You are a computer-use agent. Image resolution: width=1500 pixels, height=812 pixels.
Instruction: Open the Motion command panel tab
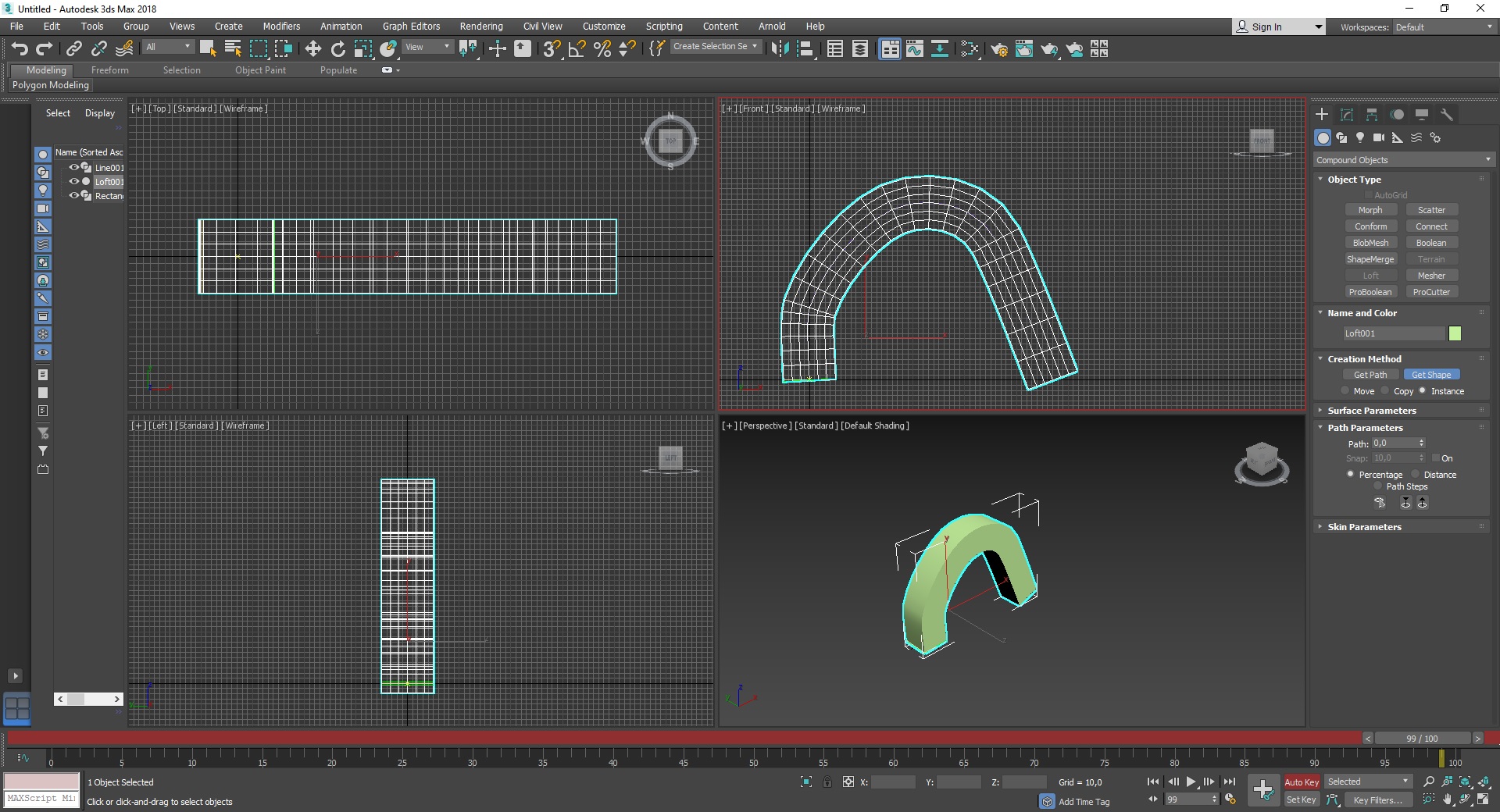[x=1397, y=114]
